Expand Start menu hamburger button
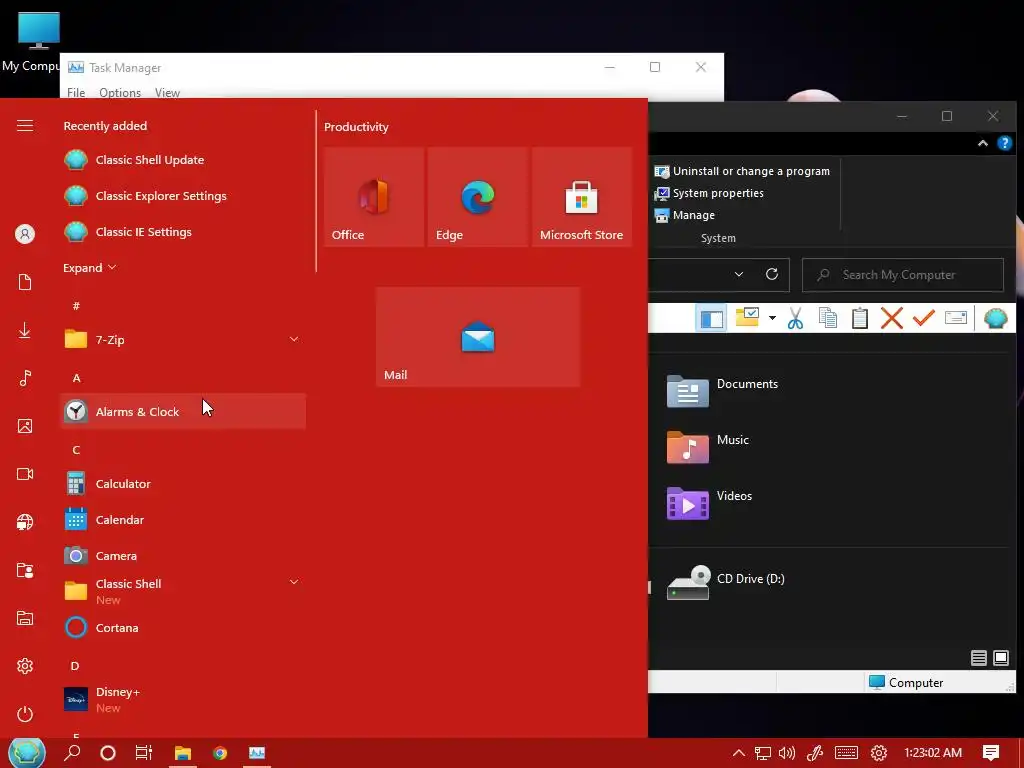The image size is (1024, 768). 25,125
